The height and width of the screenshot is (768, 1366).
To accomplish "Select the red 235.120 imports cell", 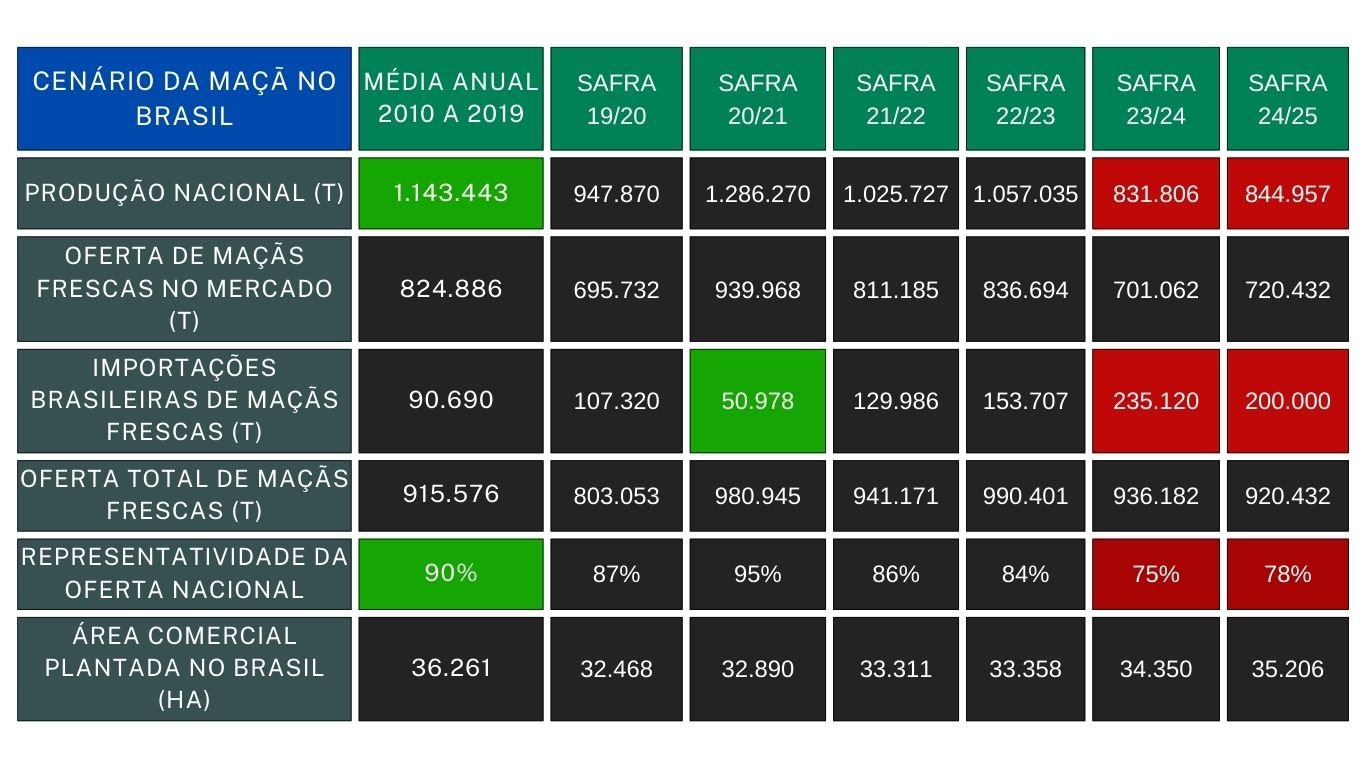I will point(1156,400).
